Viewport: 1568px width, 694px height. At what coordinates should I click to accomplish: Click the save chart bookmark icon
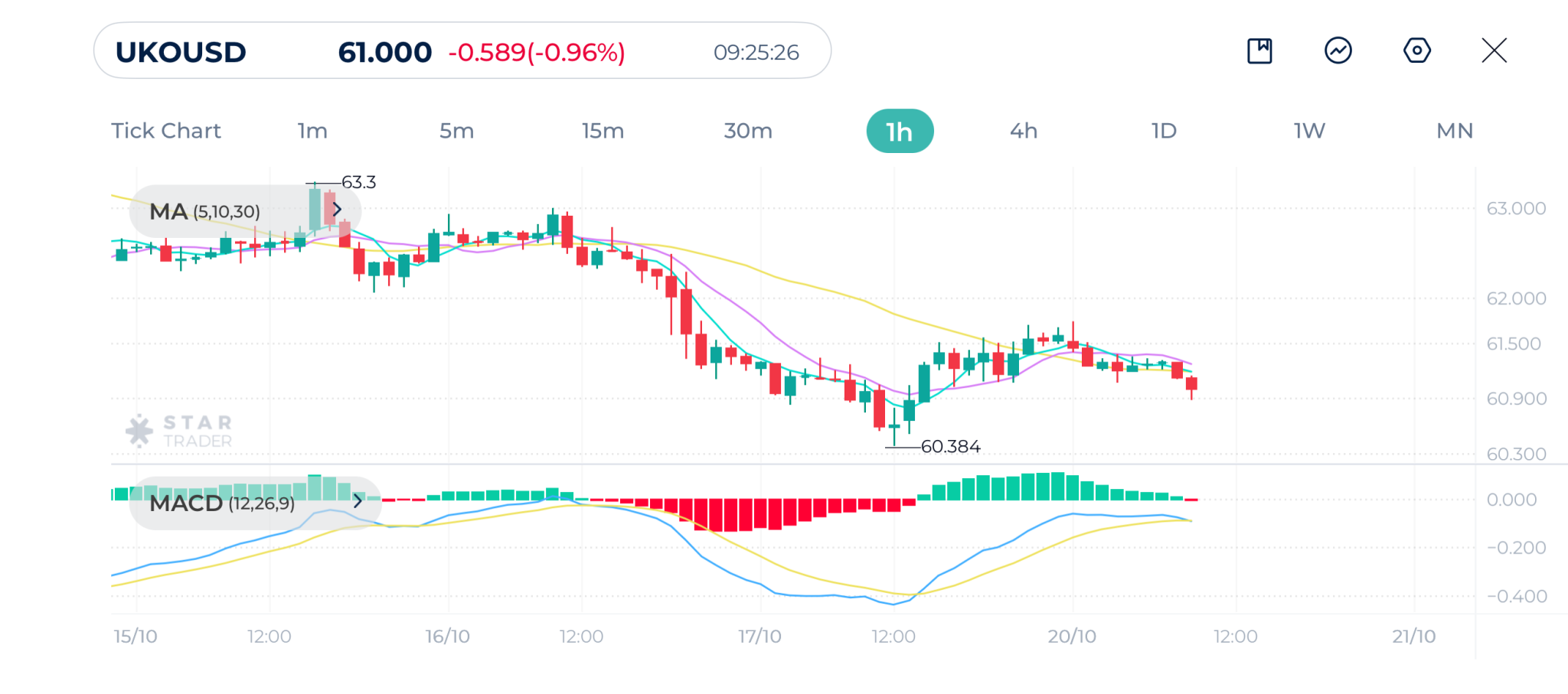(1259, 51)
